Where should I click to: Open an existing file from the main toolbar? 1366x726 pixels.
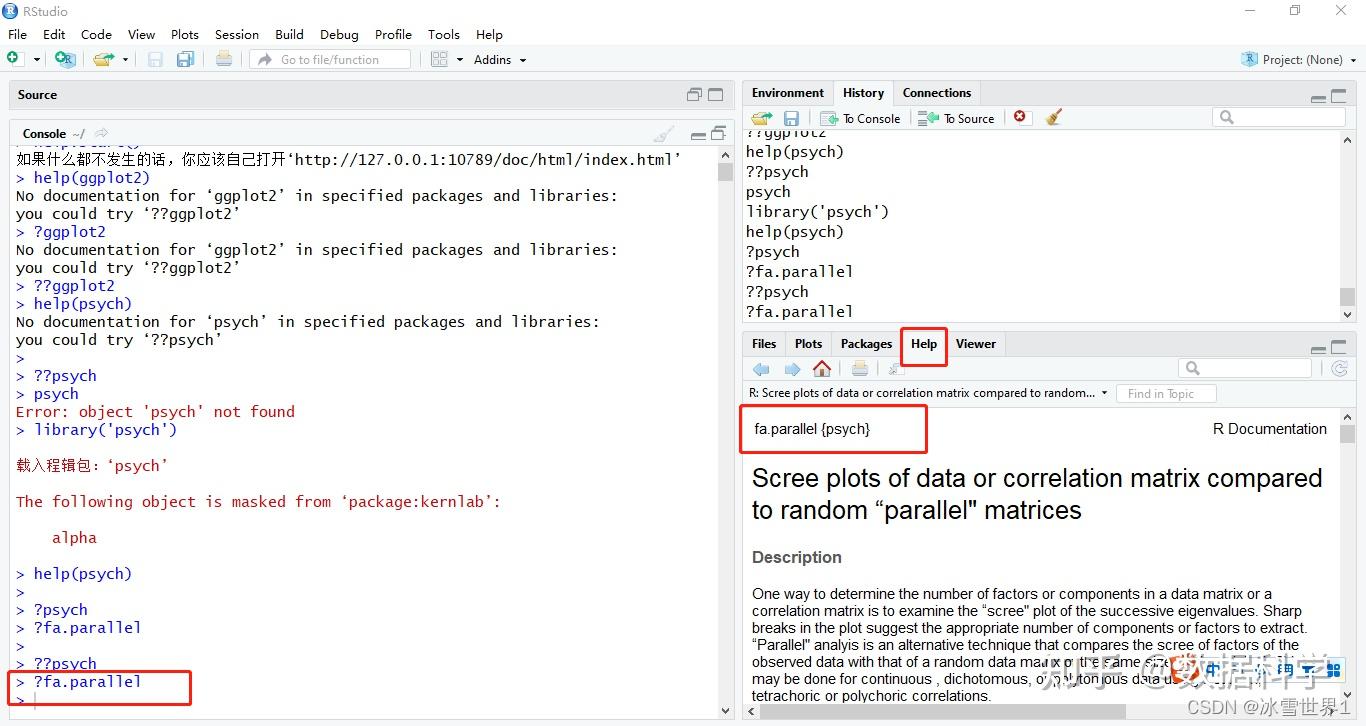pos(103,60)
